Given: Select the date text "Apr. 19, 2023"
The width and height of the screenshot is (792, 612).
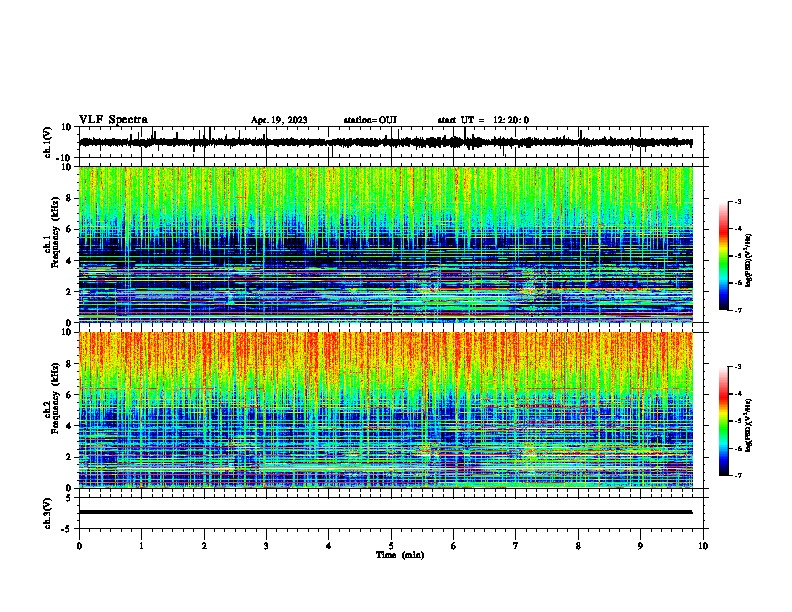Looking at the screenshot, I should pyautogui.click(x=279, y=120).
